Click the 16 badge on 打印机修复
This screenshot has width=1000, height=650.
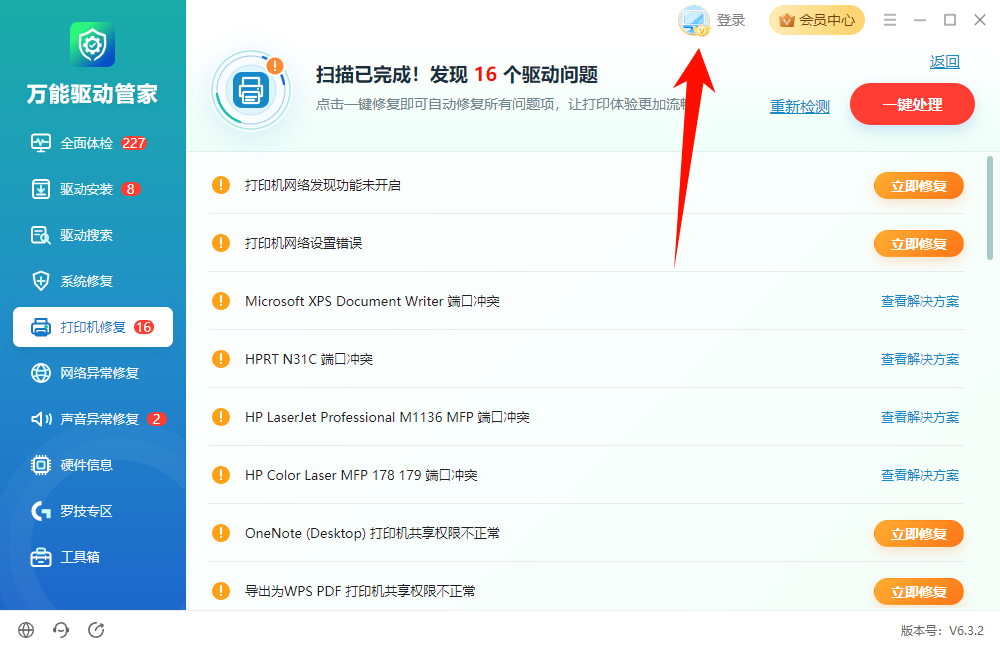(143, 327)
